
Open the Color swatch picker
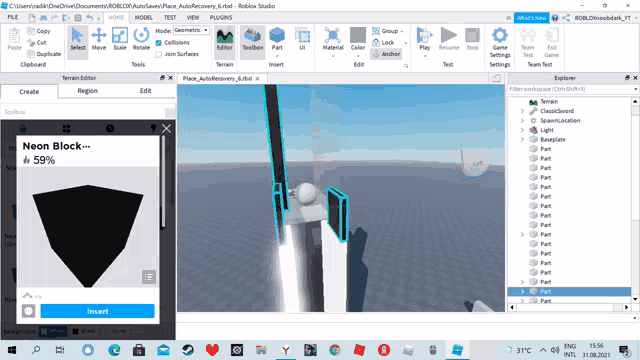[358, 39]
